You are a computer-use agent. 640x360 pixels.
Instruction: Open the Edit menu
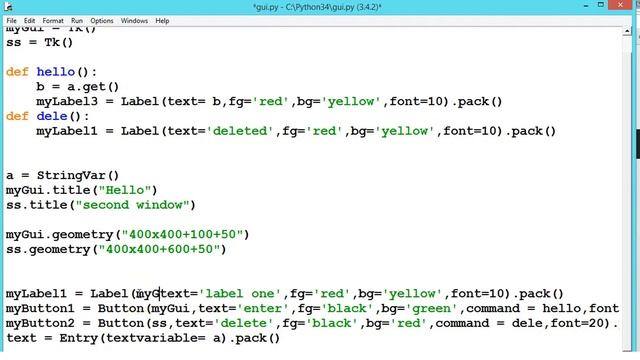[29, 20]
